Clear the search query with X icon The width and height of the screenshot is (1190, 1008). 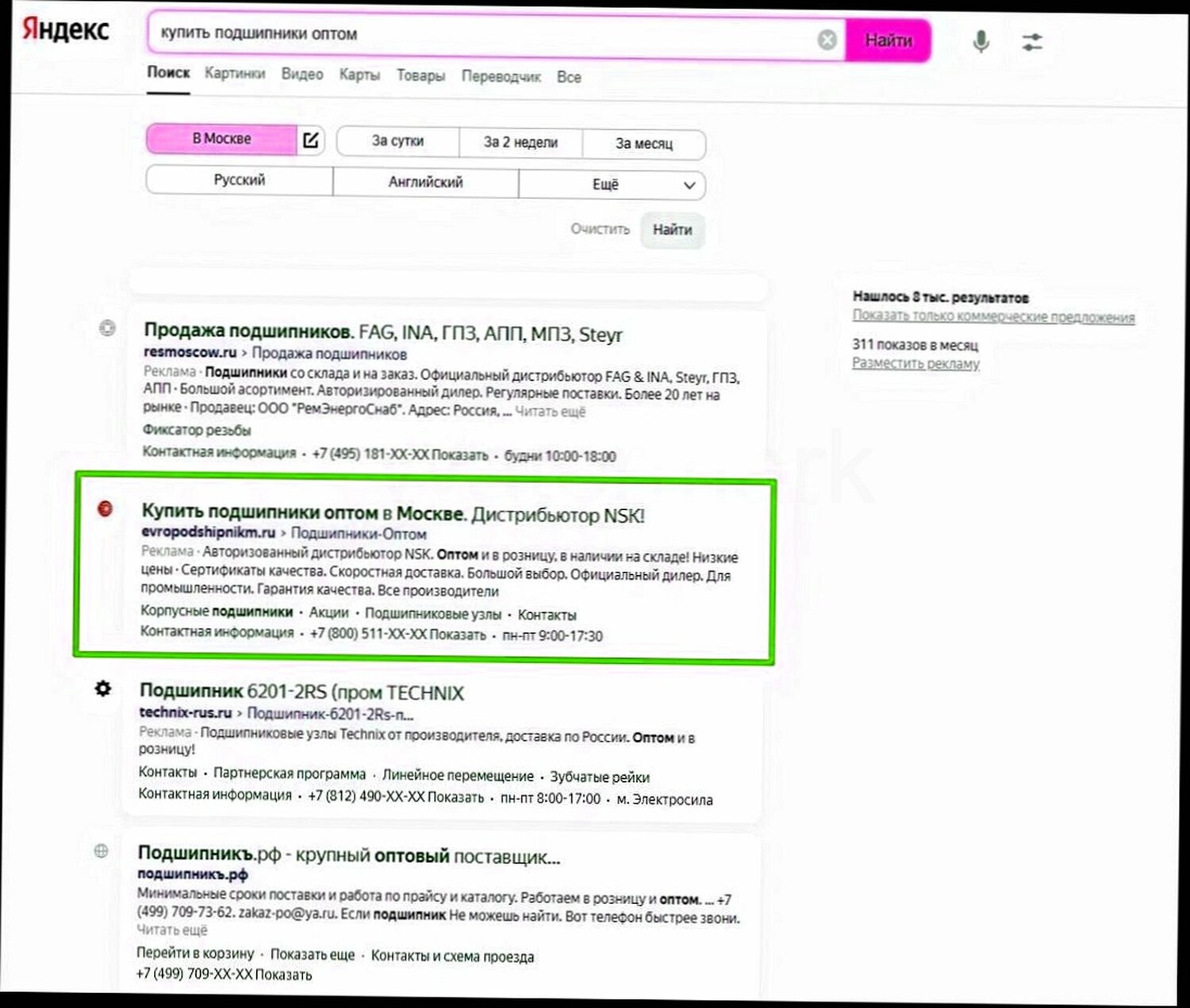pyautogui.click(x=827, y=40)
